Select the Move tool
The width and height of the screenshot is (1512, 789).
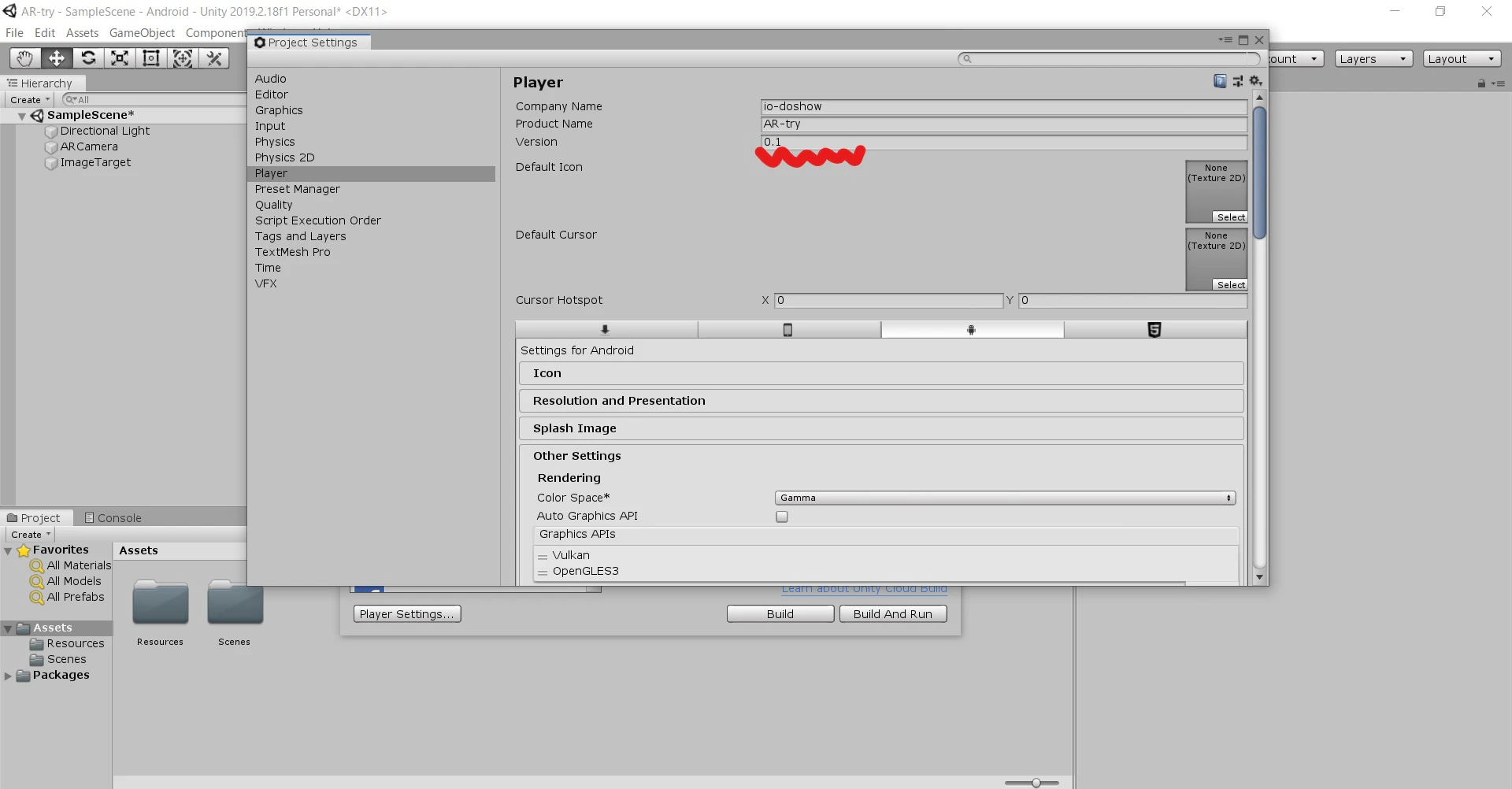(57, 58)
